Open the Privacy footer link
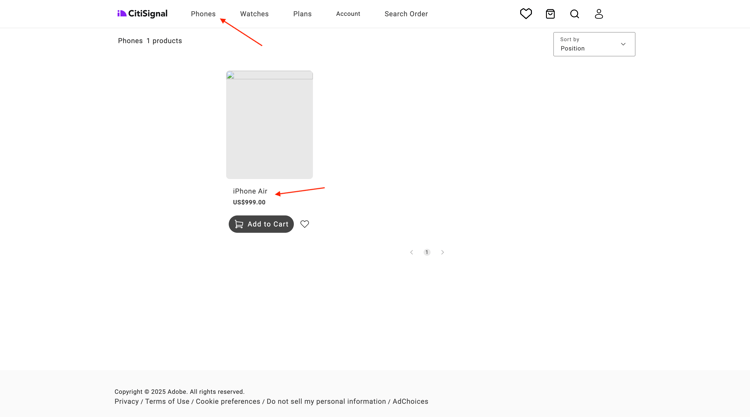The height and width of the screenshot is (417, 750). (127, 402)
